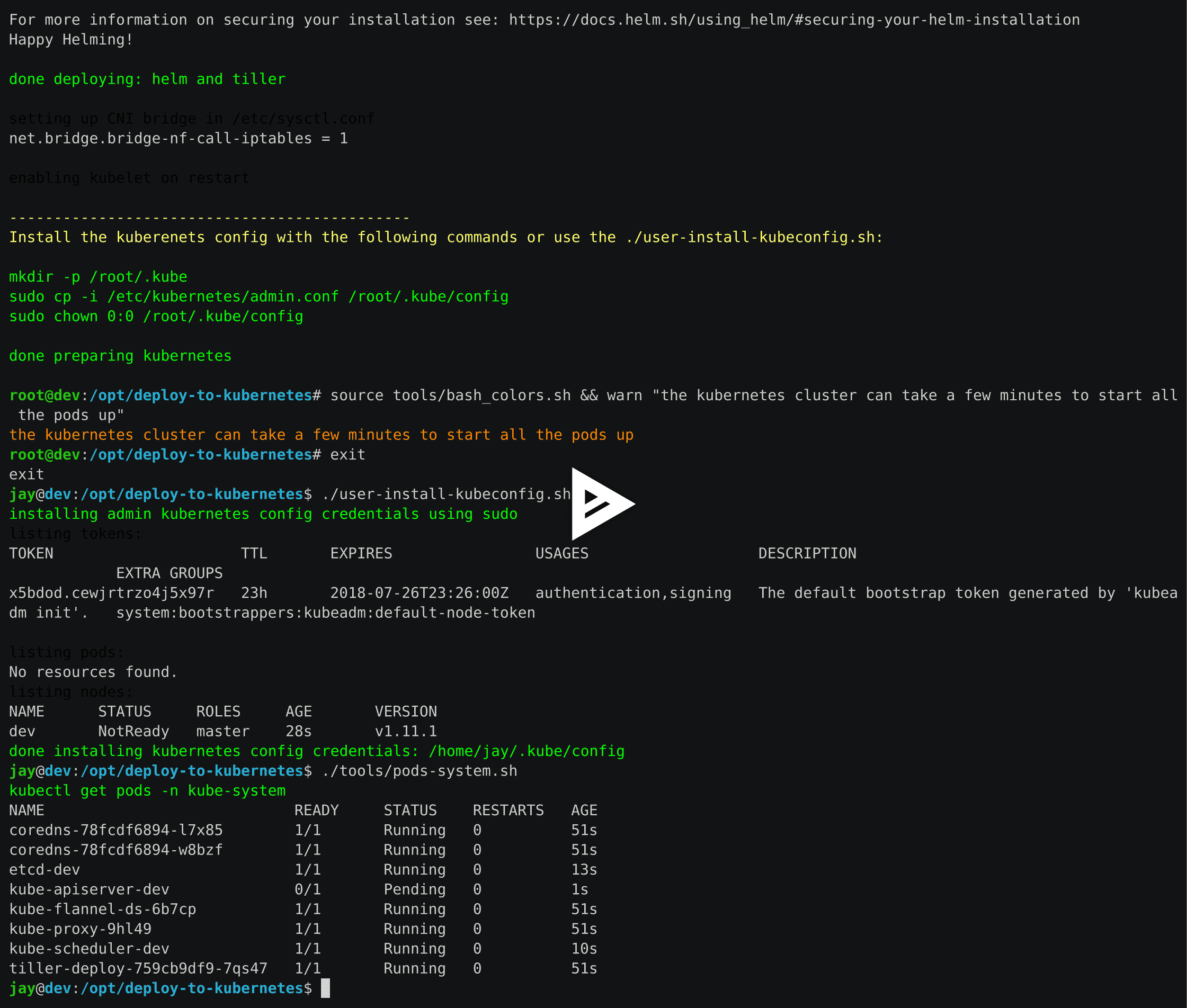Click the 'sudo chown 0:0 /root/.kube/config' line
Screen dimensions: 1187x1008
[x=156, y=317]
